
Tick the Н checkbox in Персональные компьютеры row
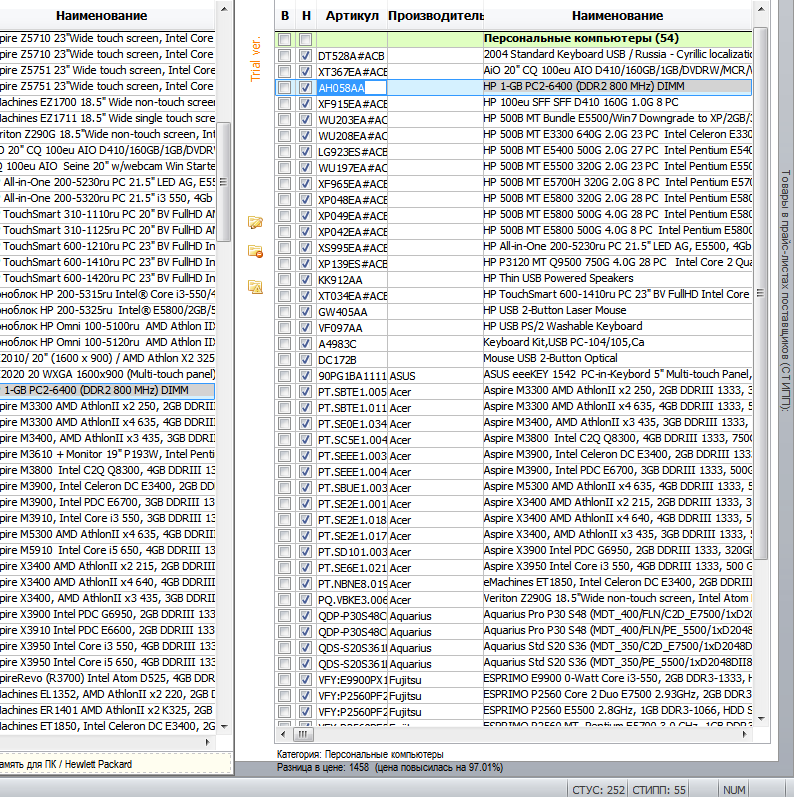click(305, 39)
